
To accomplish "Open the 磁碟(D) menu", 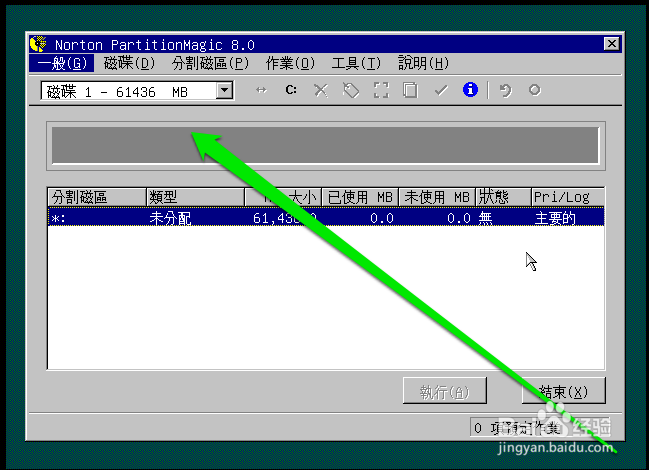I will 129,63.
